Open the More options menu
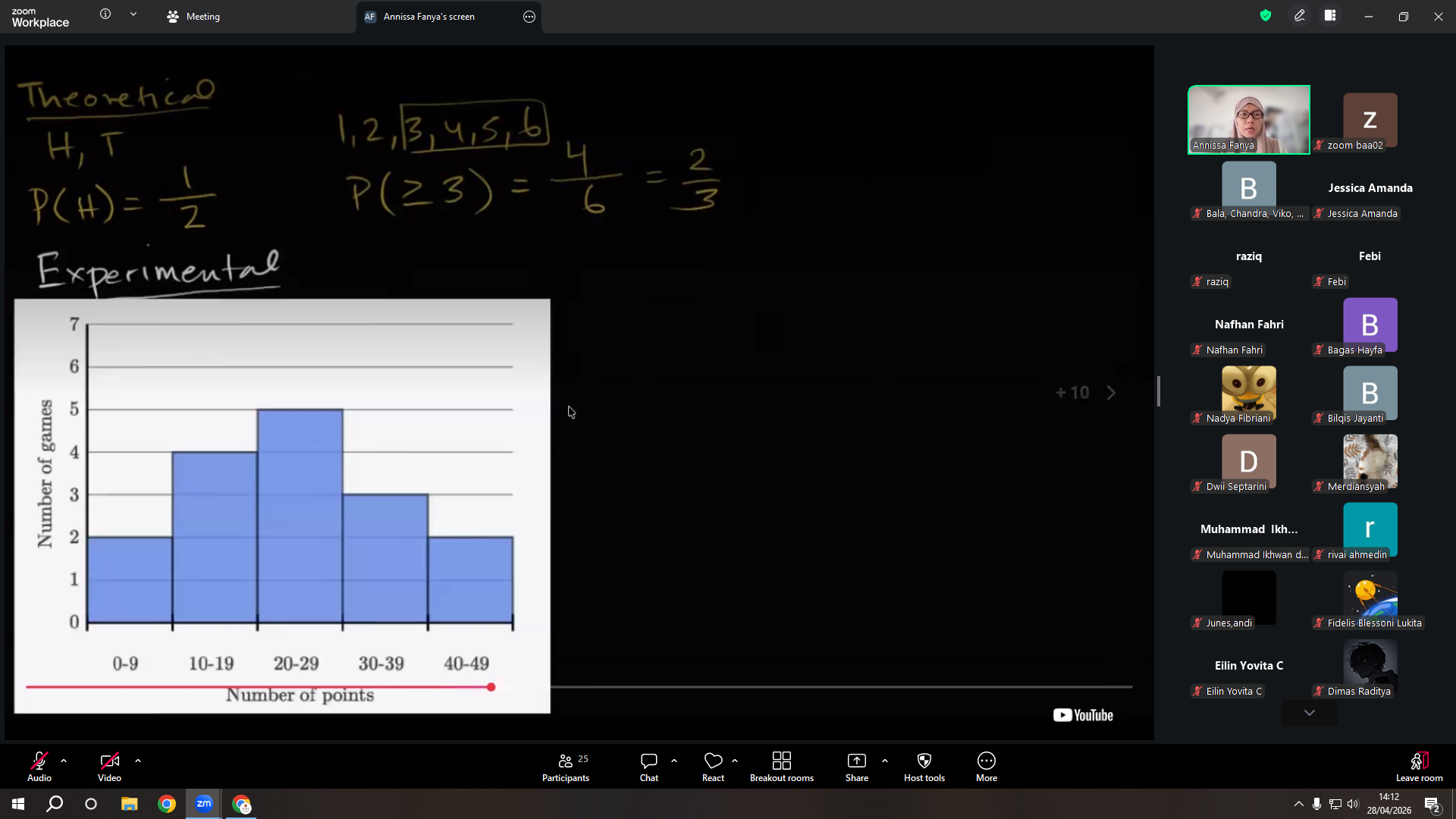1456x819 pixels. pyautogui.click(x=987, y=767)
